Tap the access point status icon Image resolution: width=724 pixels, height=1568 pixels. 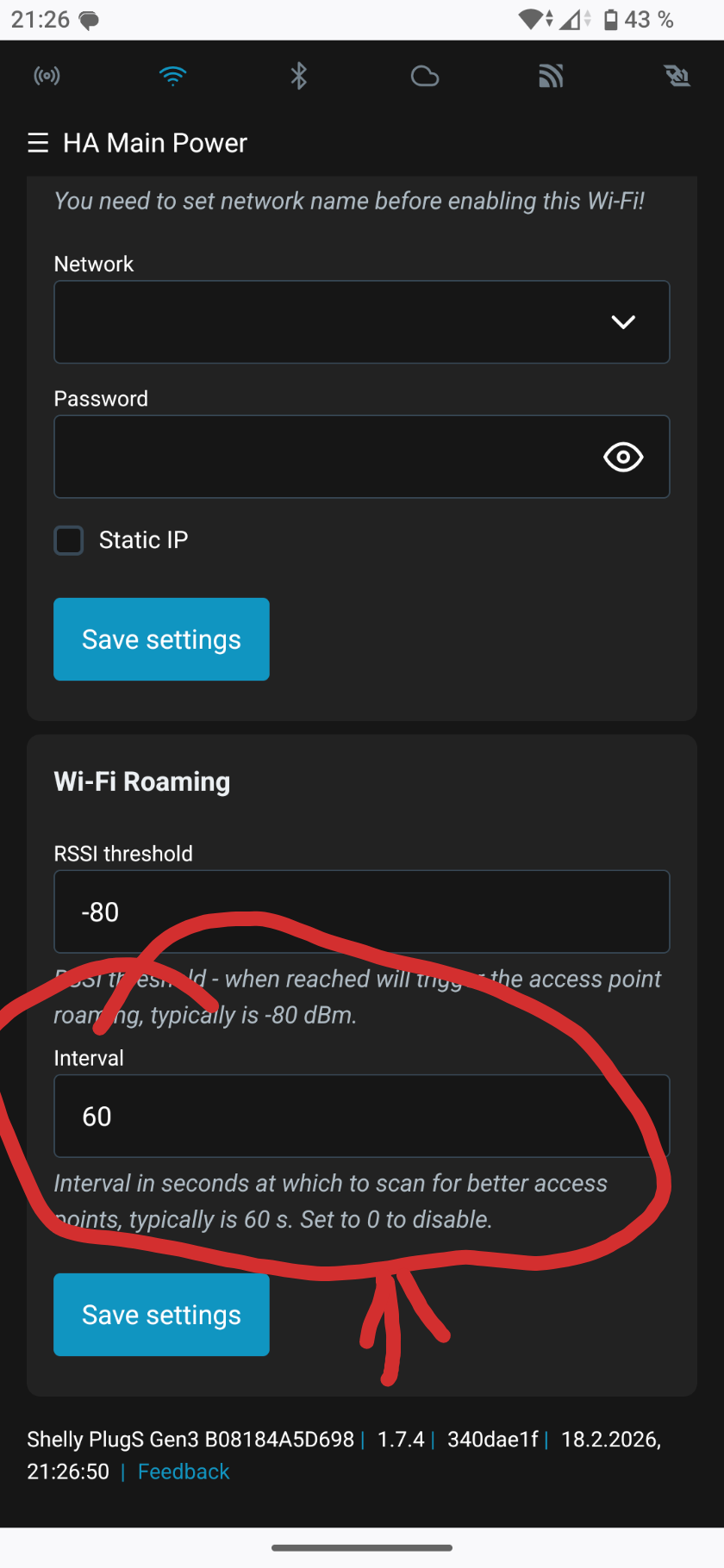47,76
